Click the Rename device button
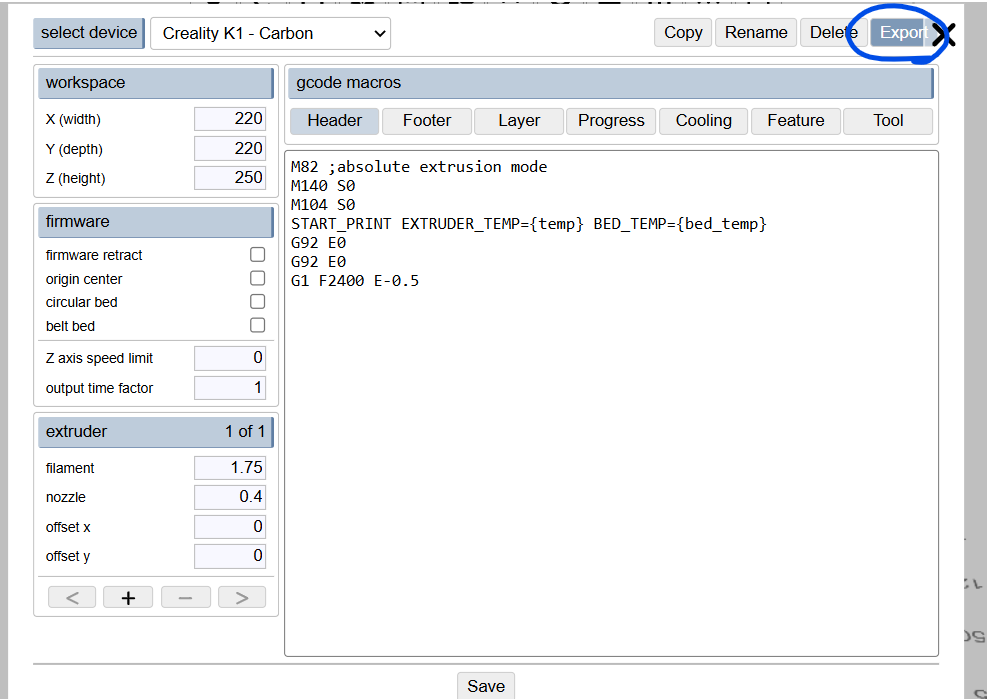 click(755, 33)
